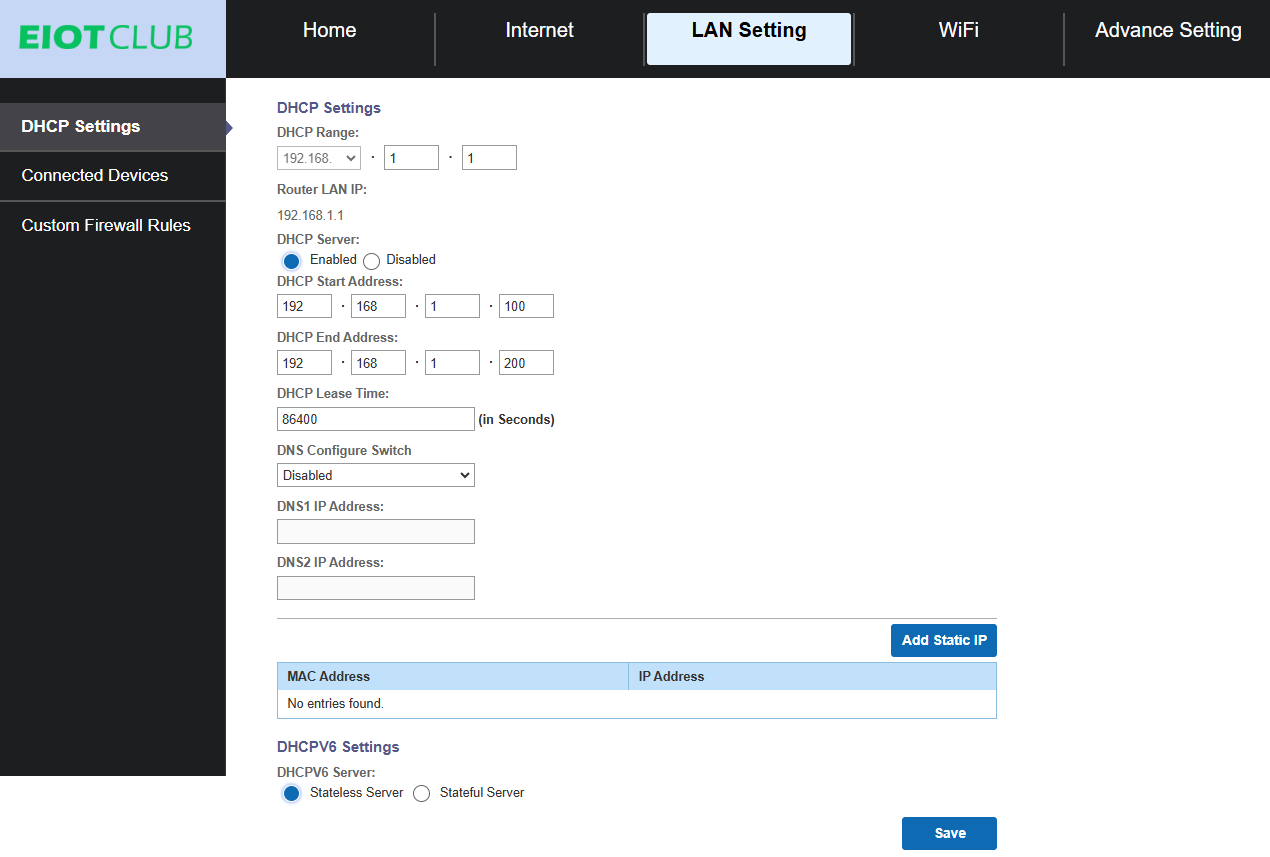Choose Stateless Server for DHCPV6
Viewport: 1270px width, 857px height.
[x=291, y=794]
